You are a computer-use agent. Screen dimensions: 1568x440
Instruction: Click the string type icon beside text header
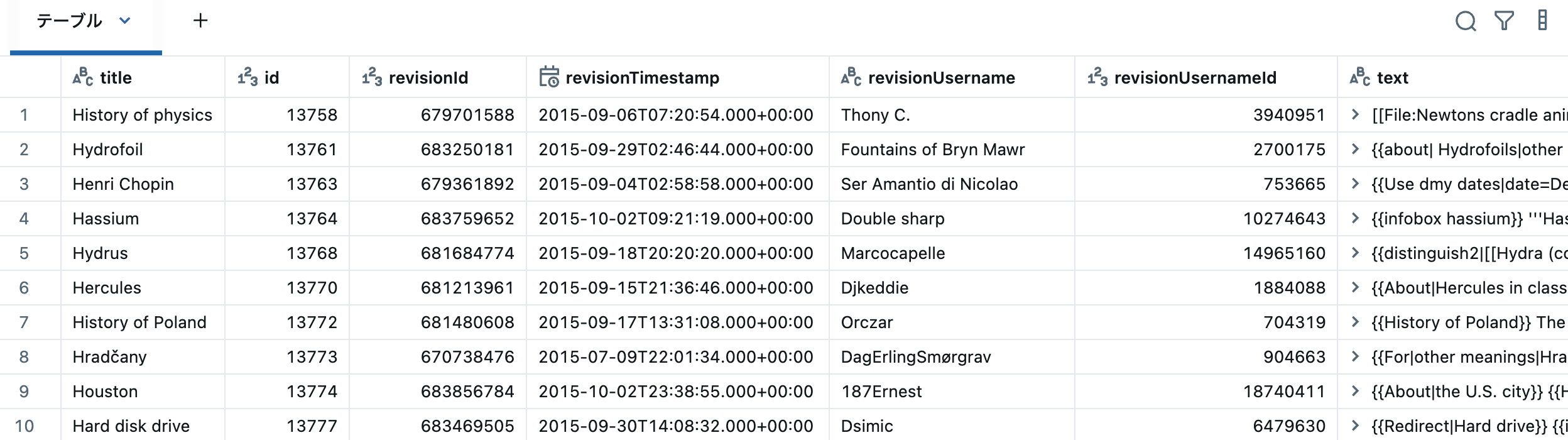pos(1360,77)
